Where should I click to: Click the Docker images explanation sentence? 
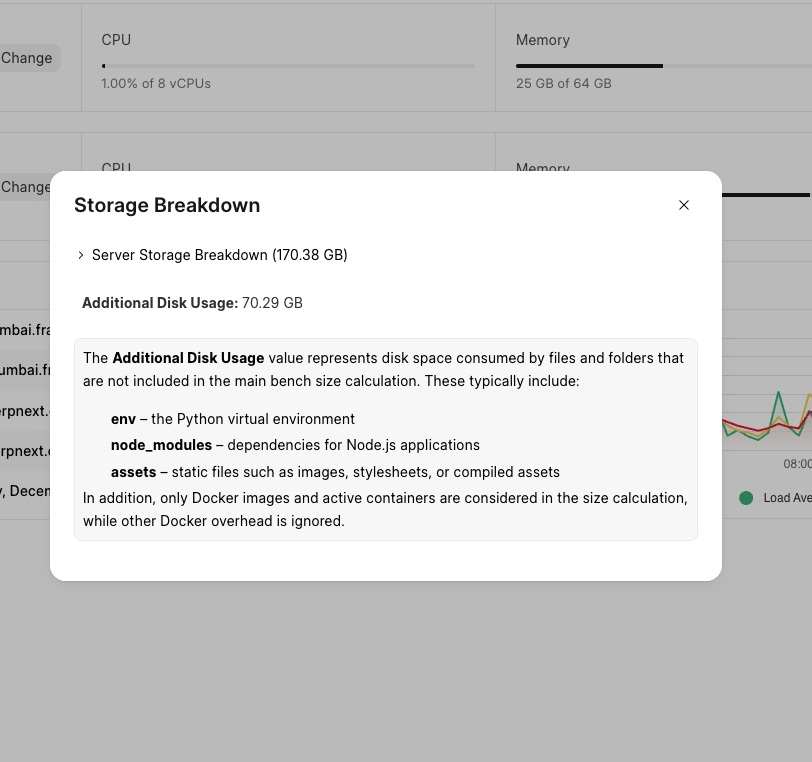384,509
